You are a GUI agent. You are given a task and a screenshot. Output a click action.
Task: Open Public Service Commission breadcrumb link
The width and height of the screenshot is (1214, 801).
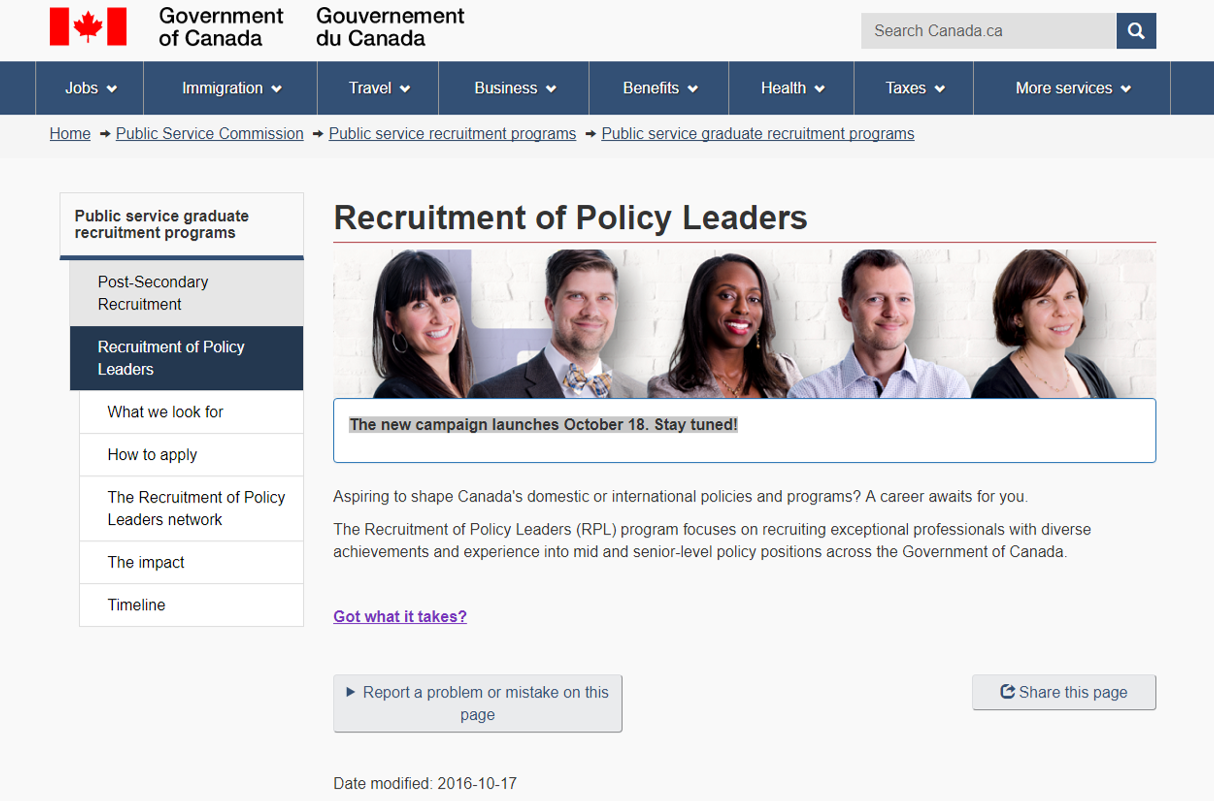(x=210, y=134)
